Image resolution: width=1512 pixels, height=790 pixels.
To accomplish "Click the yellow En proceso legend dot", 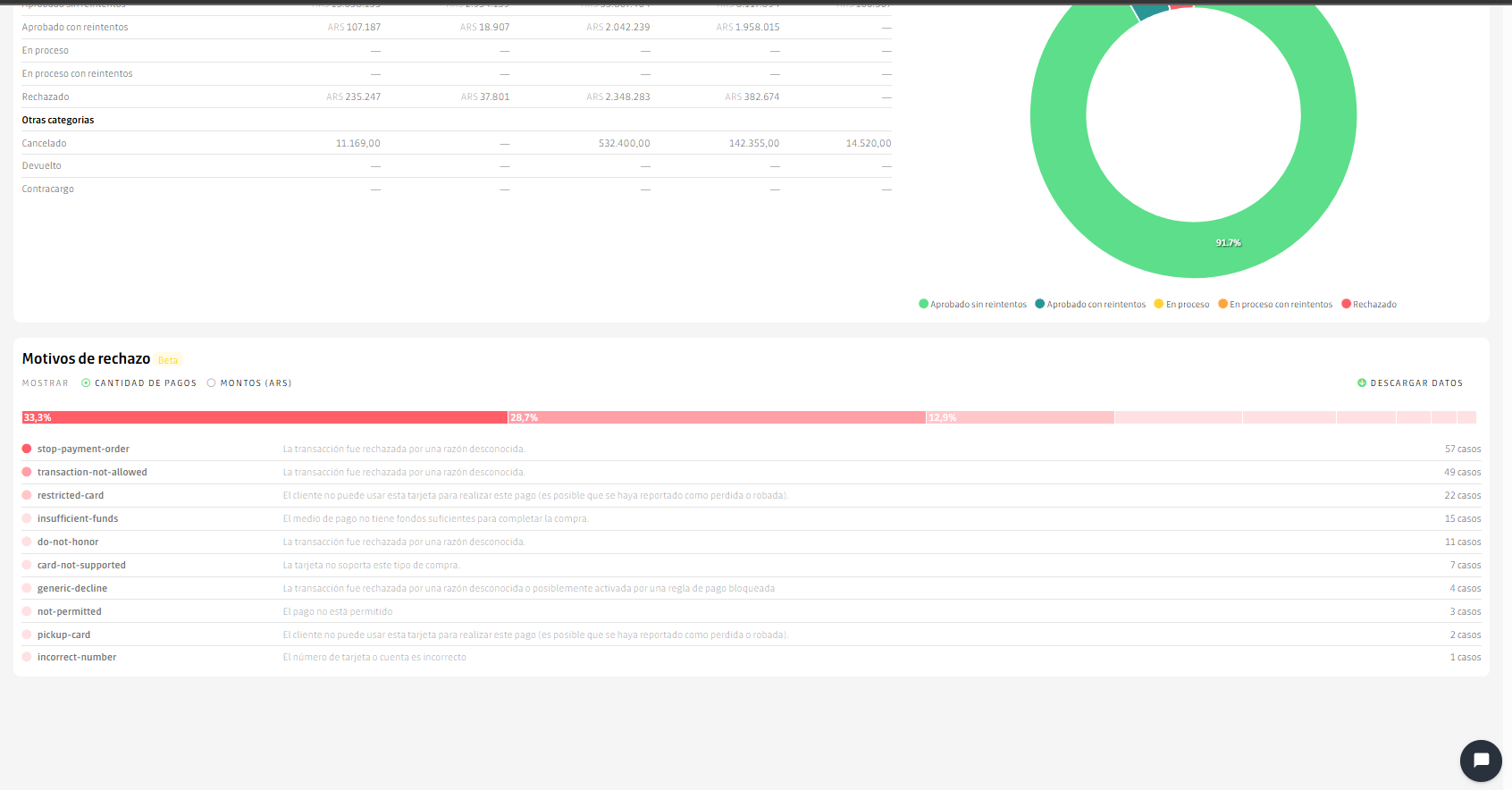I will tap(1159, 304).
